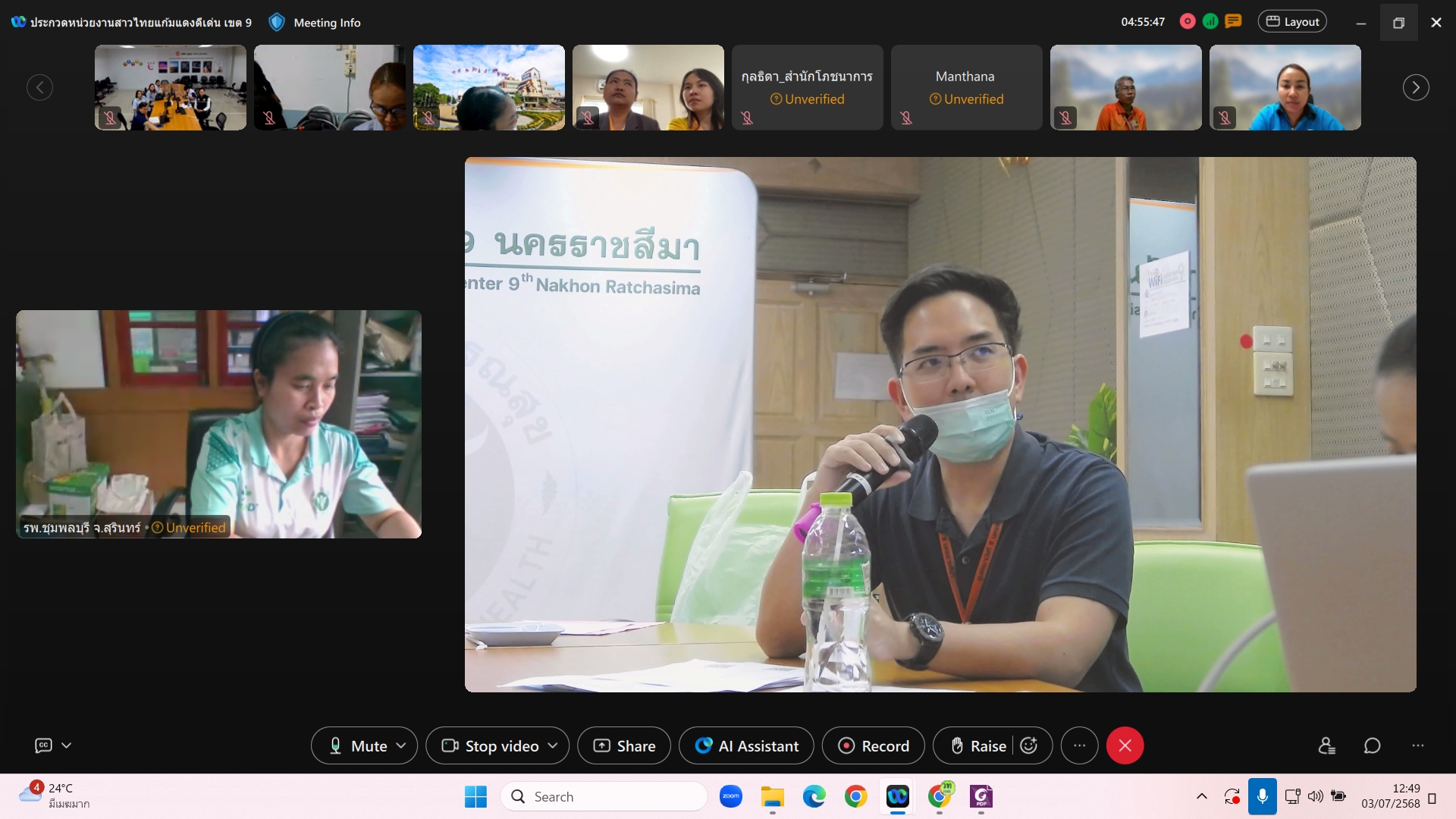Open File Explorer from the taskbar

[773, 797]
